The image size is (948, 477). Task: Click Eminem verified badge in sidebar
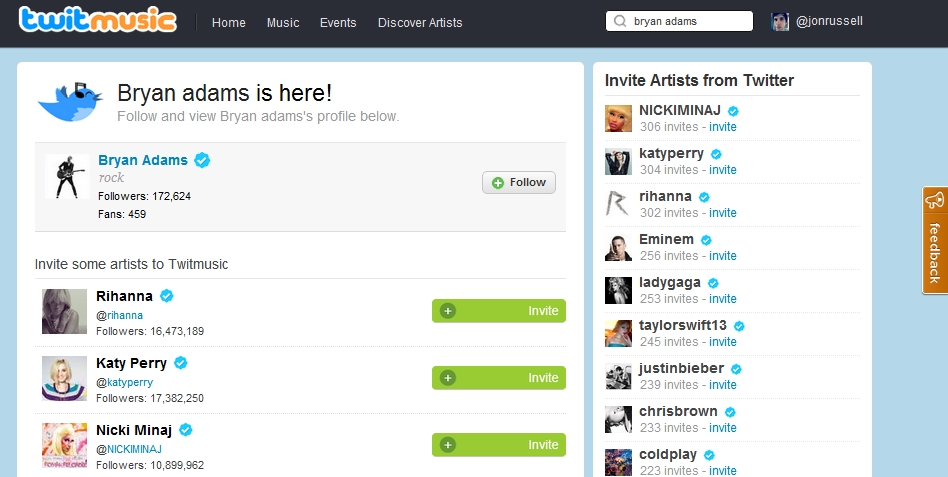click(x=706, y=240)
